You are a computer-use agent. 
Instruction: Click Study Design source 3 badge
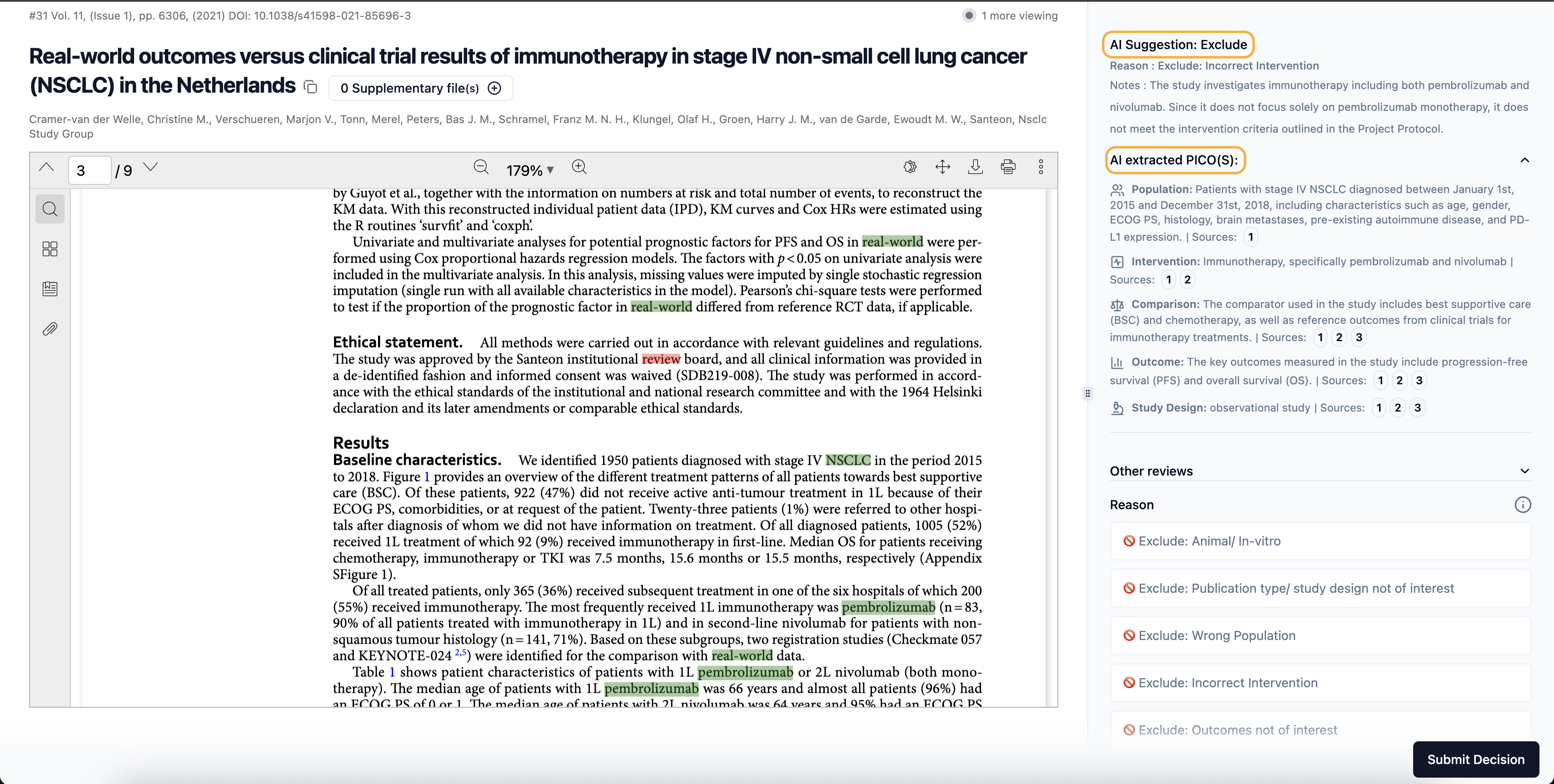[1417, 408]
